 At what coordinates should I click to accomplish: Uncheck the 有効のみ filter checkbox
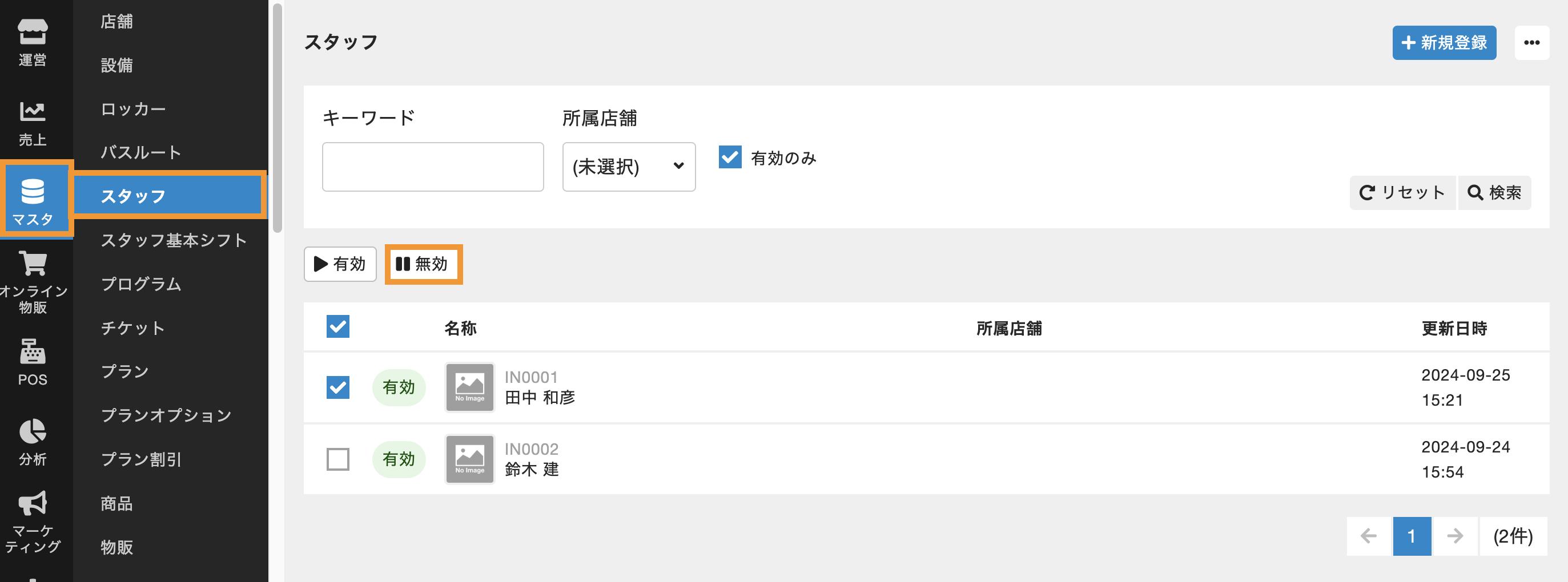730,157
